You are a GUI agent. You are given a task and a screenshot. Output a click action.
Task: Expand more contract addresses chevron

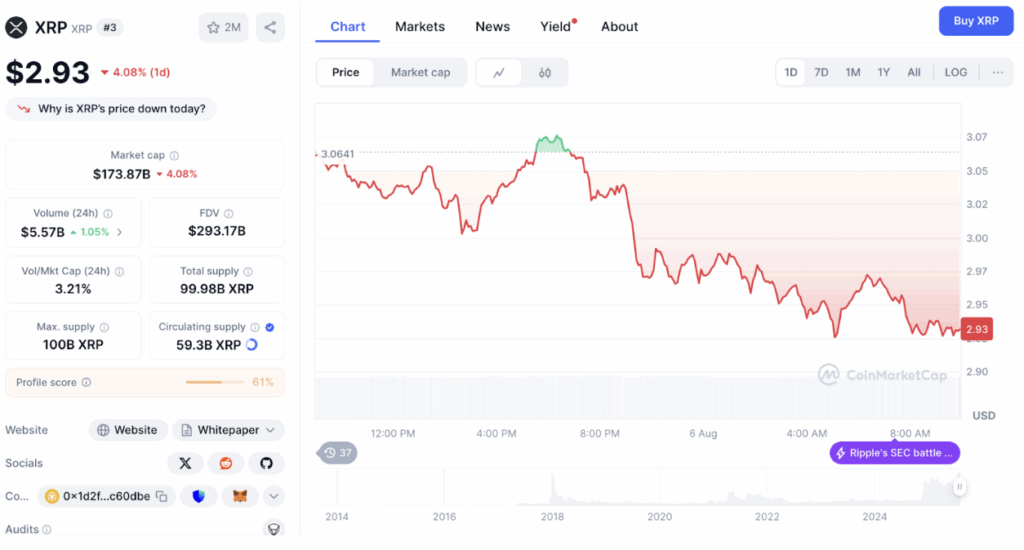[x=273, y=496]
